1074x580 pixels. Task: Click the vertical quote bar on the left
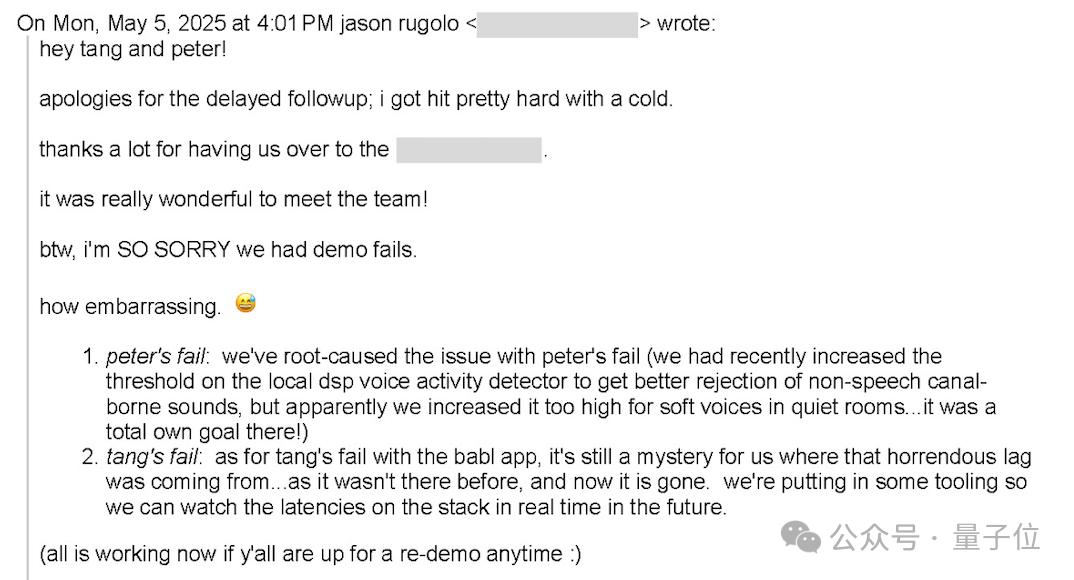pos(28,308)
